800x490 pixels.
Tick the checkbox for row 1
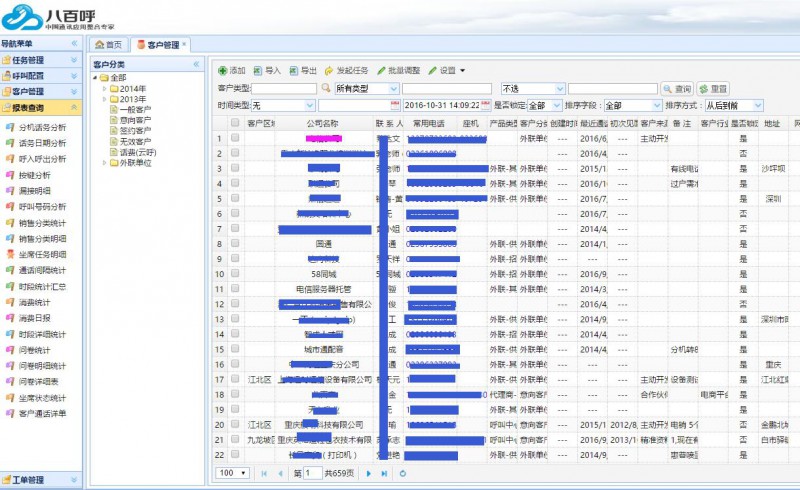[235, 139]
